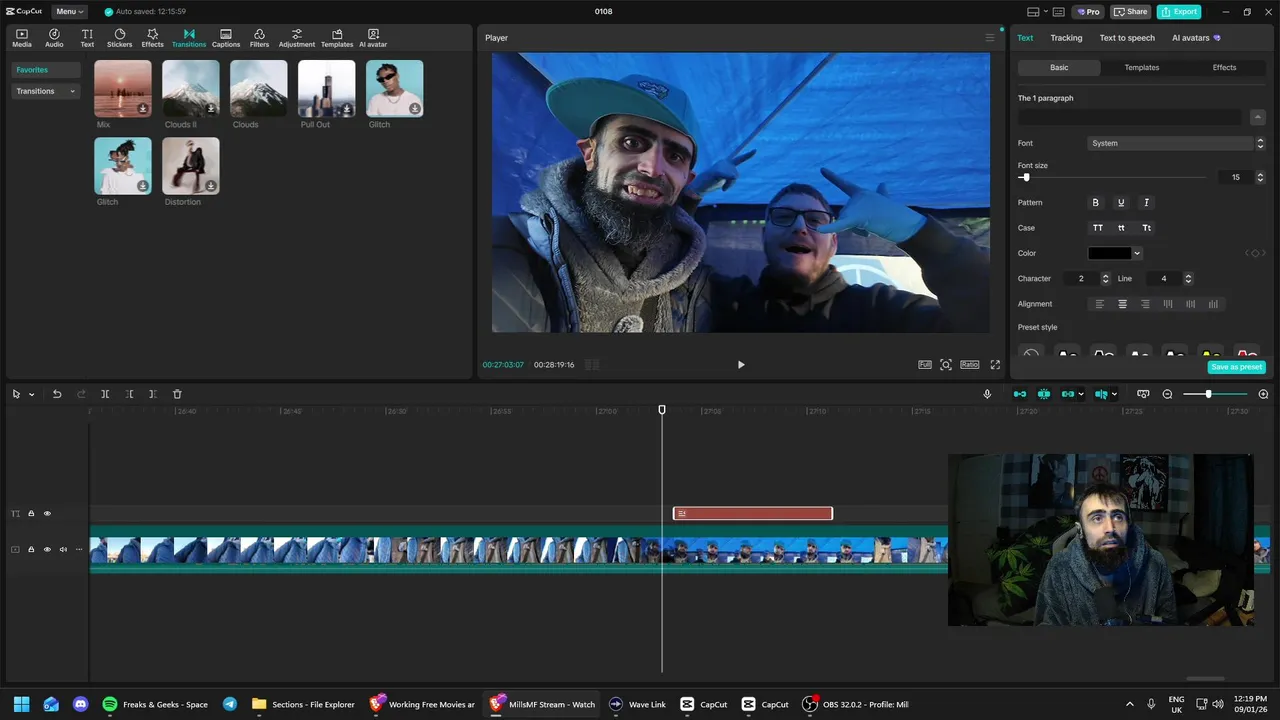Click the Export button

click(x=1179, y=12)
